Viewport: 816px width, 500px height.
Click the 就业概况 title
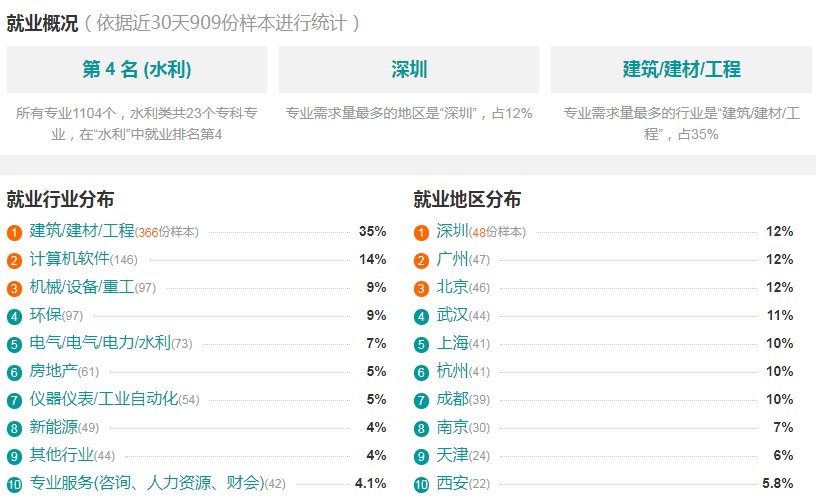click(42, 23)
